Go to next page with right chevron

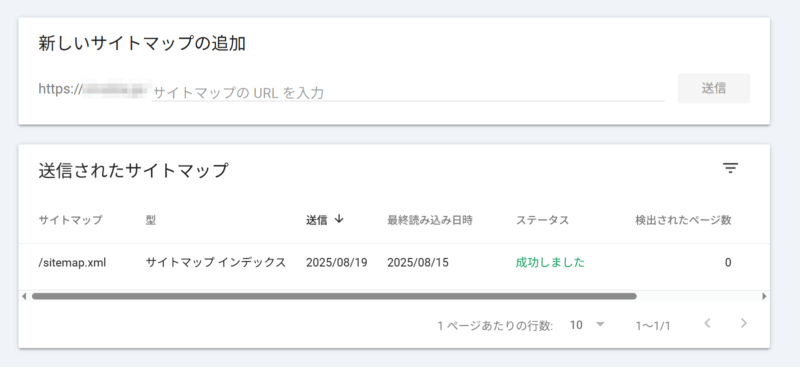pos(743,323)
